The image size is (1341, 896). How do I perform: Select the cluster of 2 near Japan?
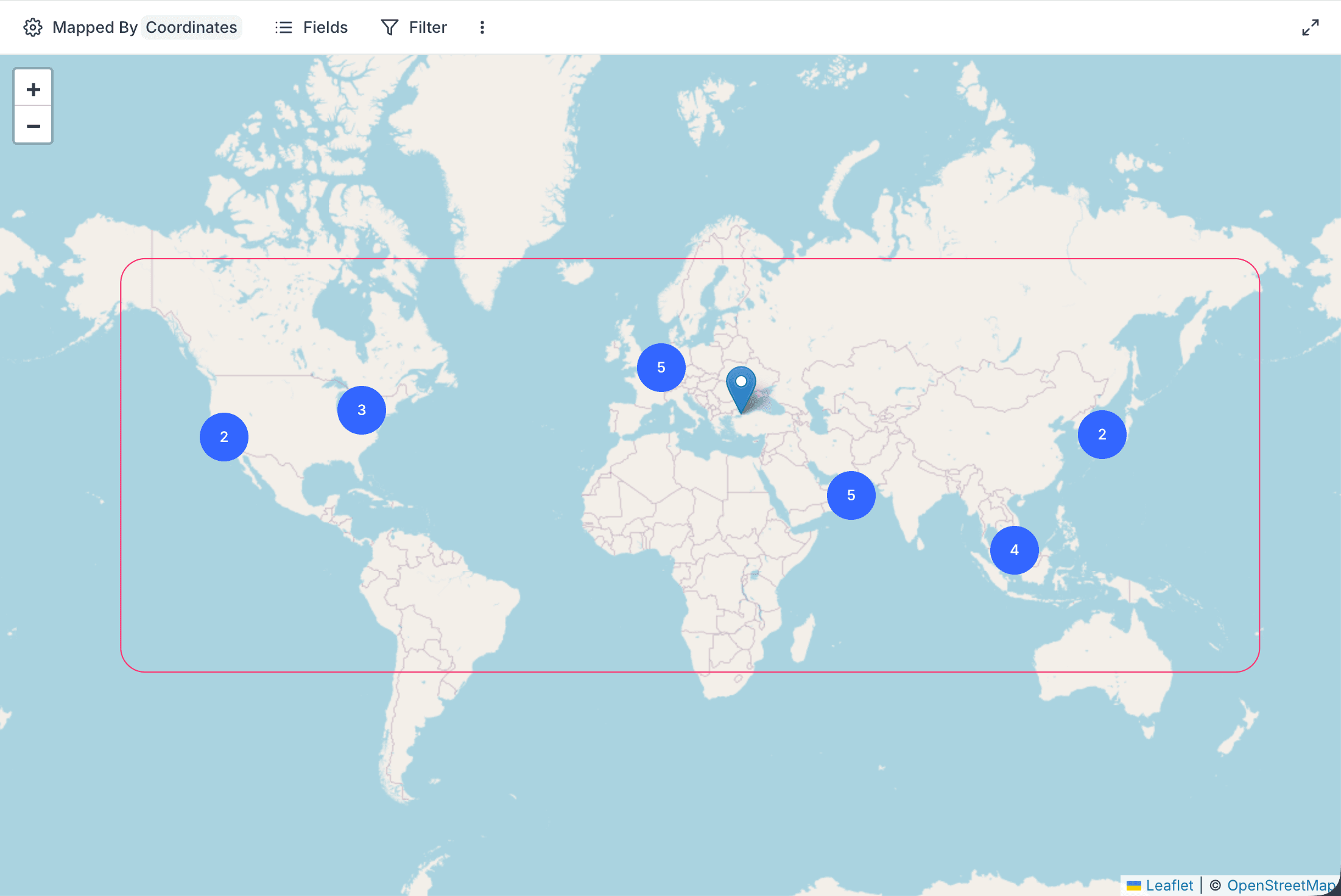click(1102, 434)
